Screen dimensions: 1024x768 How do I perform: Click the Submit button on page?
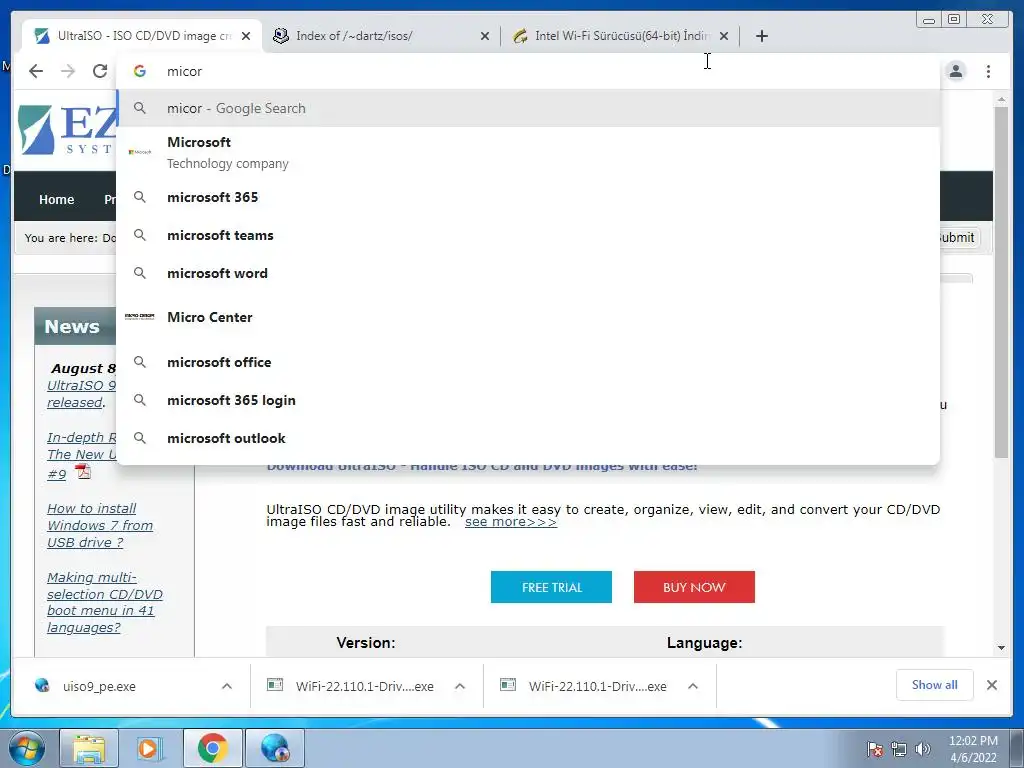pos(957,238)
